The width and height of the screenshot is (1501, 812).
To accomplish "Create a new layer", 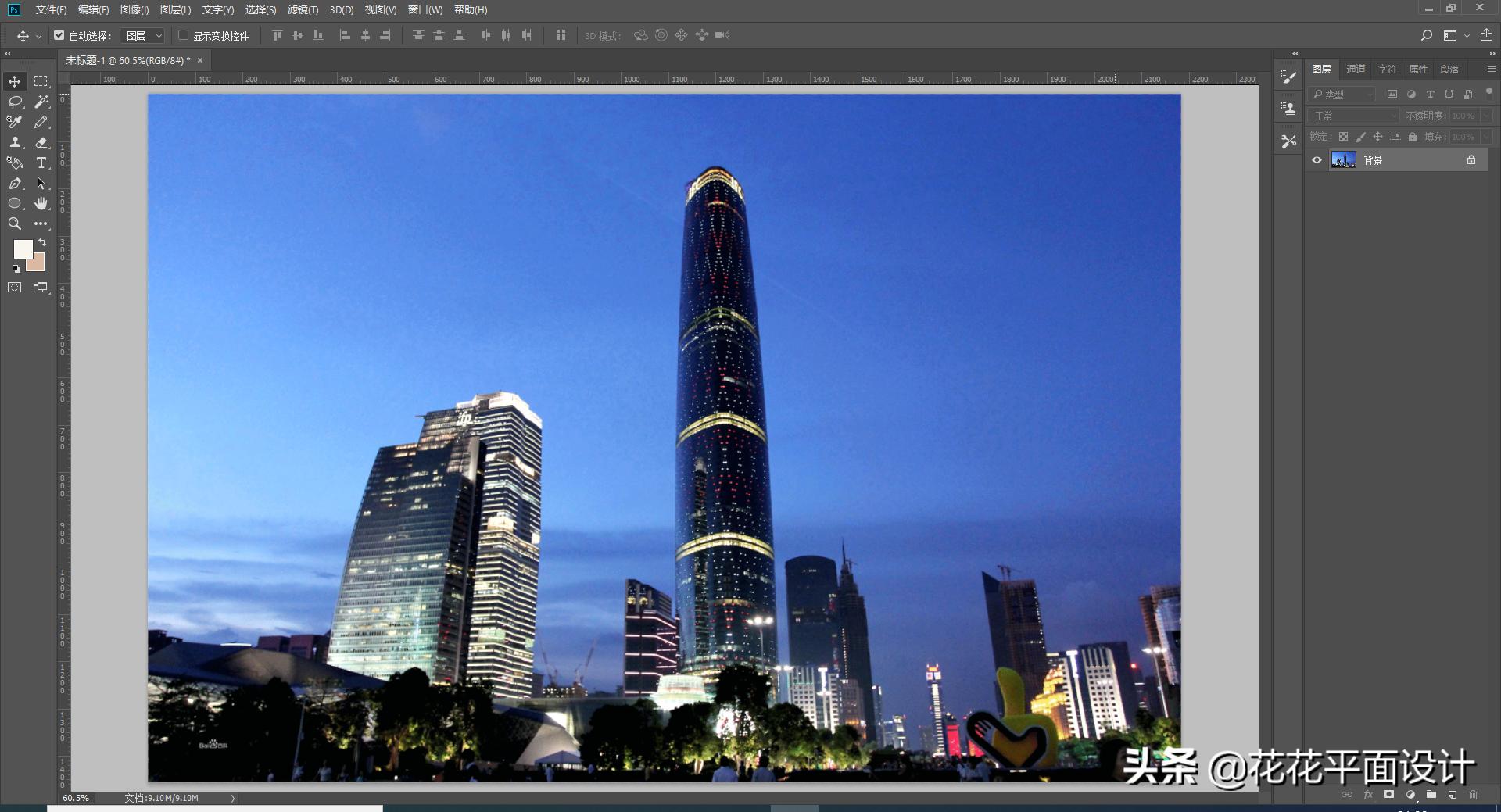I will tap(1452, 795).
